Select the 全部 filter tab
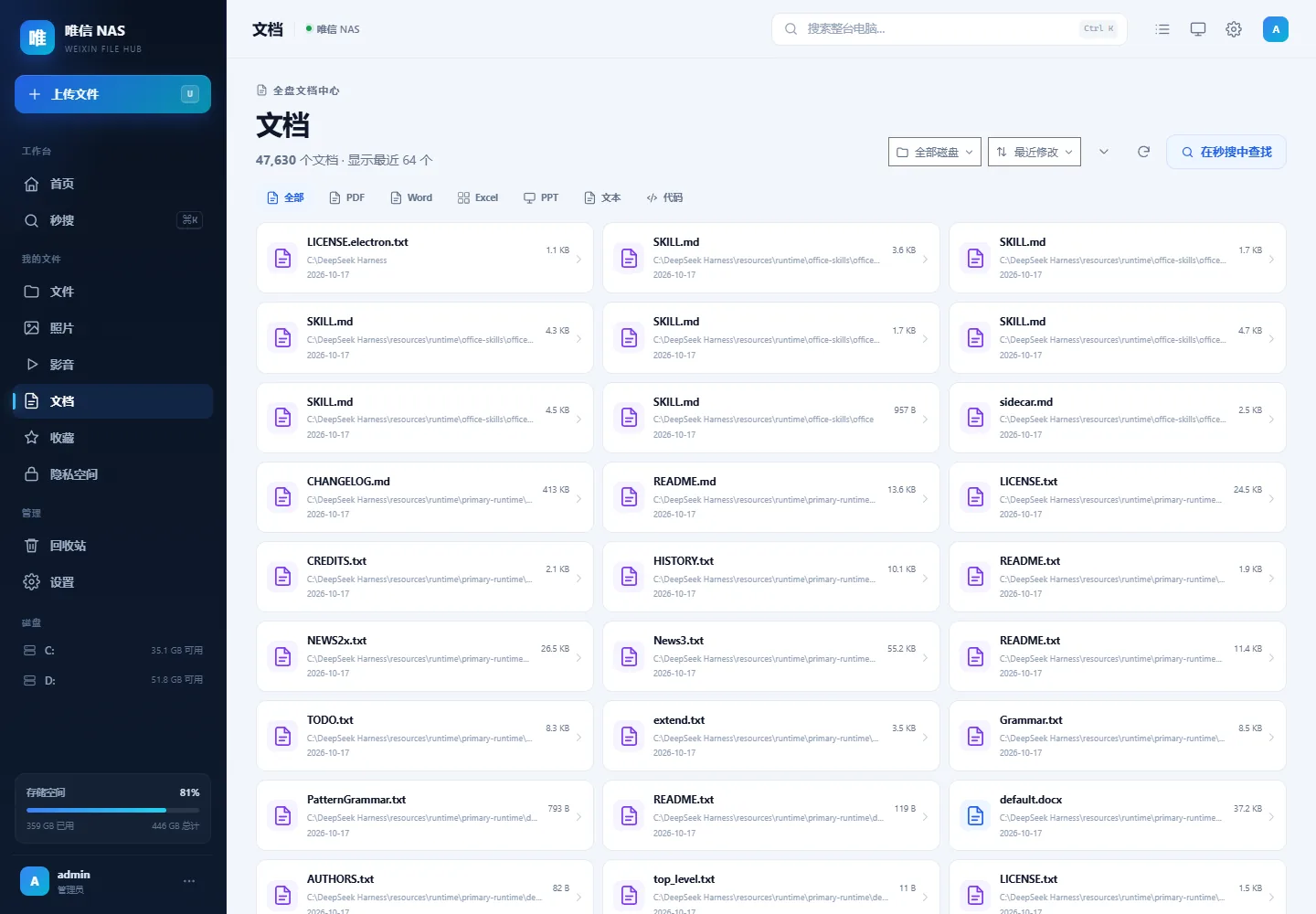 click(285, 197)
